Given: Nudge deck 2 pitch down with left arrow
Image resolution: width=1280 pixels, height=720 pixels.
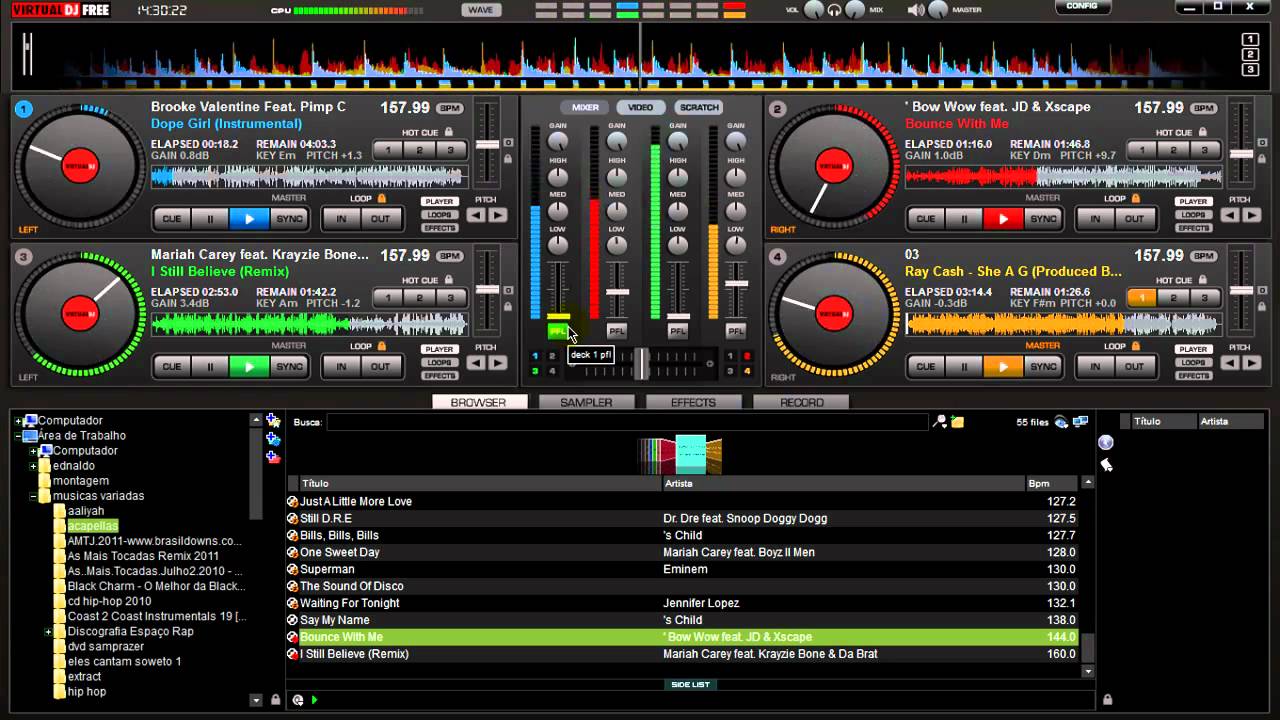Looking at the screenshot, I should pos(1231,215).
